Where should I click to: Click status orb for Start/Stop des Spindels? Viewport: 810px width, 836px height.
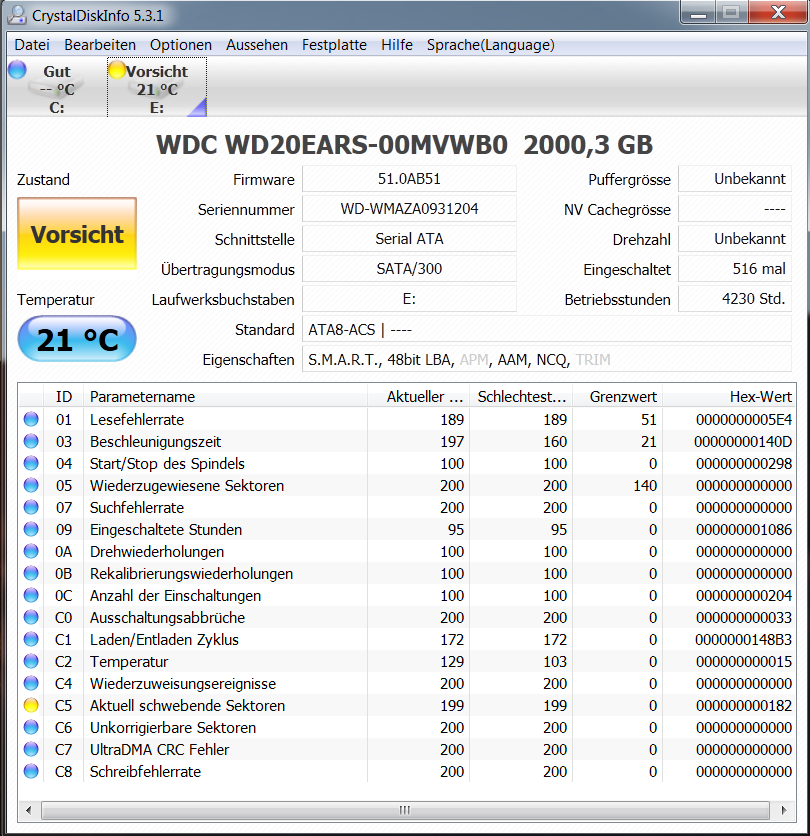pos(31,463)
